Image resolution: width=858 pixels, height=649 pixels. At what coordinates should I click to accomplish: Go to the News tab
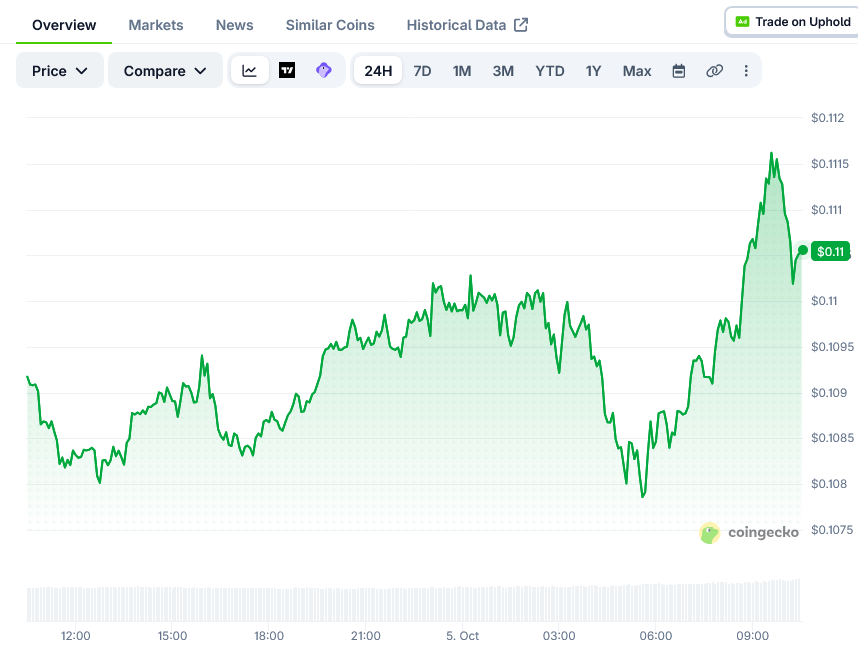(x=234, y=25)
